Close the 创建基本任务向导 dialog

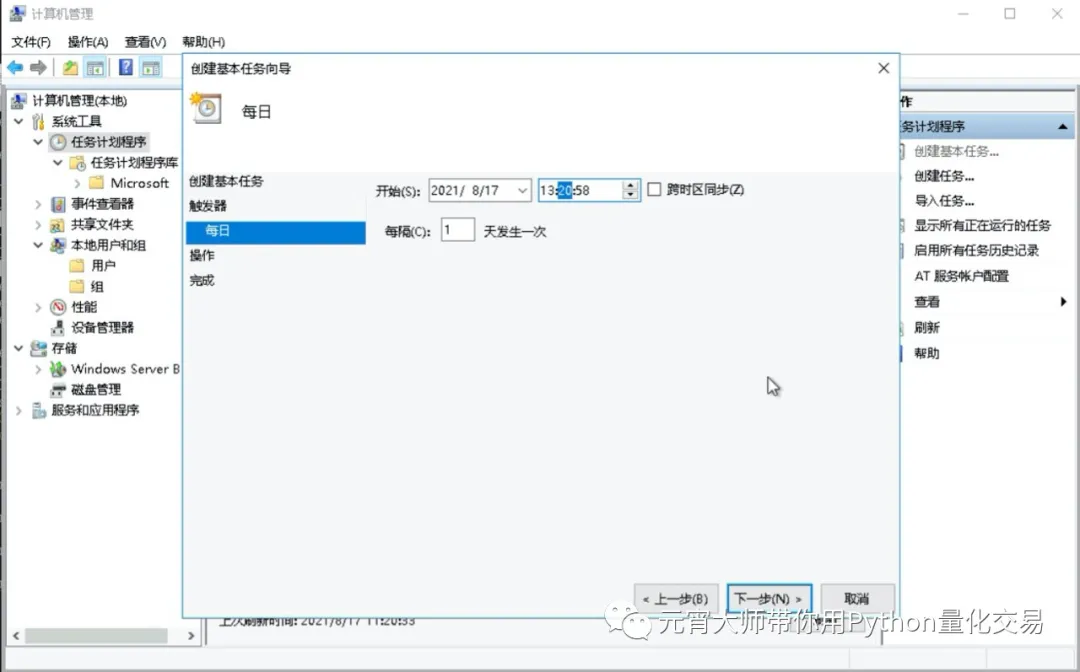[x=884, y=68]
